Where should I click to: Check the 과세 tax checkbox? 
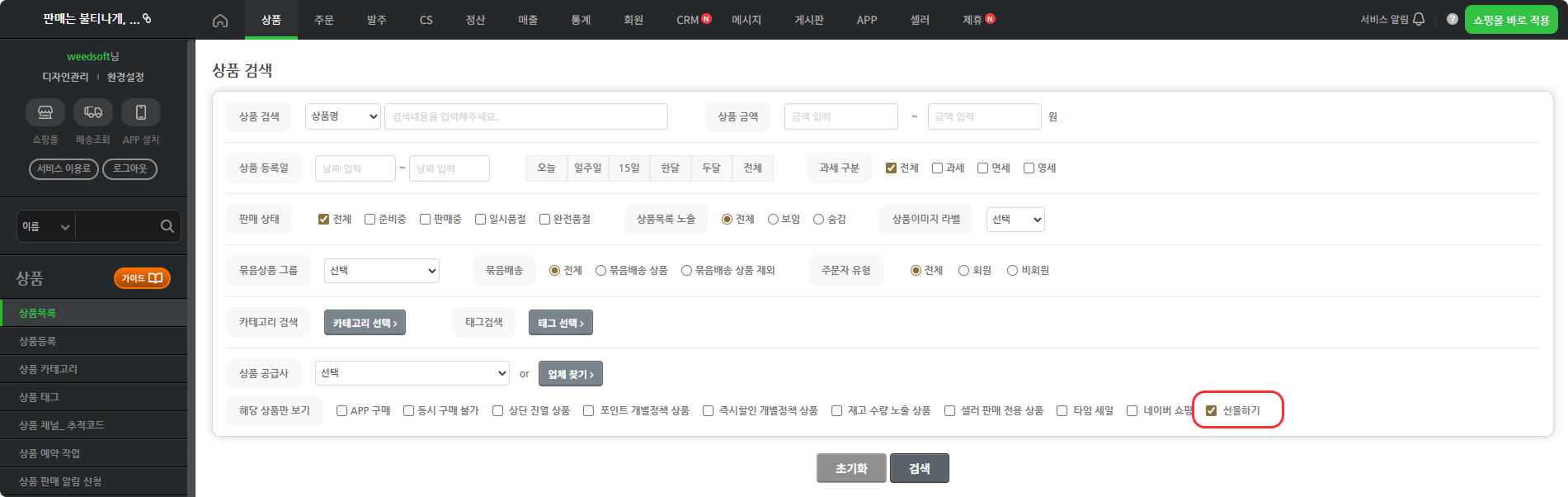coord(937,168)
